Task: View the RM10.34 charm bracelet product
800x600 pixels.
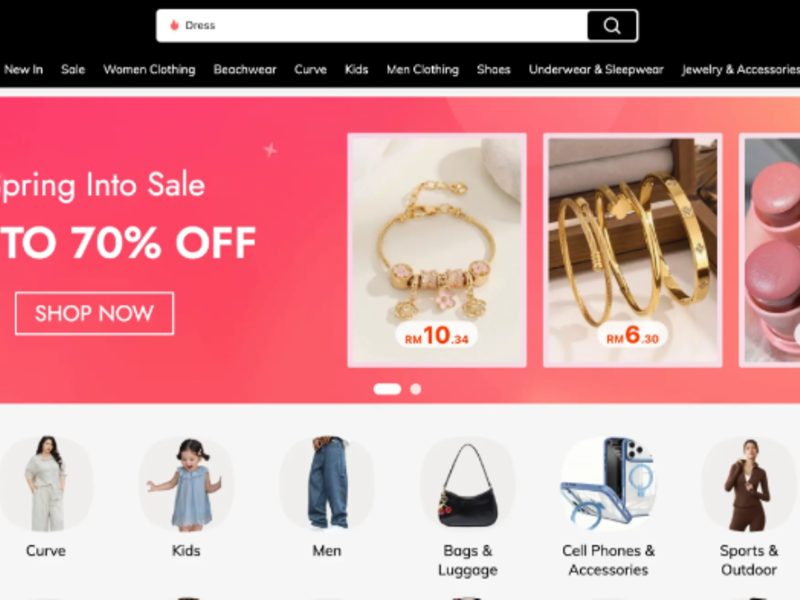Action: click(437, 250)
